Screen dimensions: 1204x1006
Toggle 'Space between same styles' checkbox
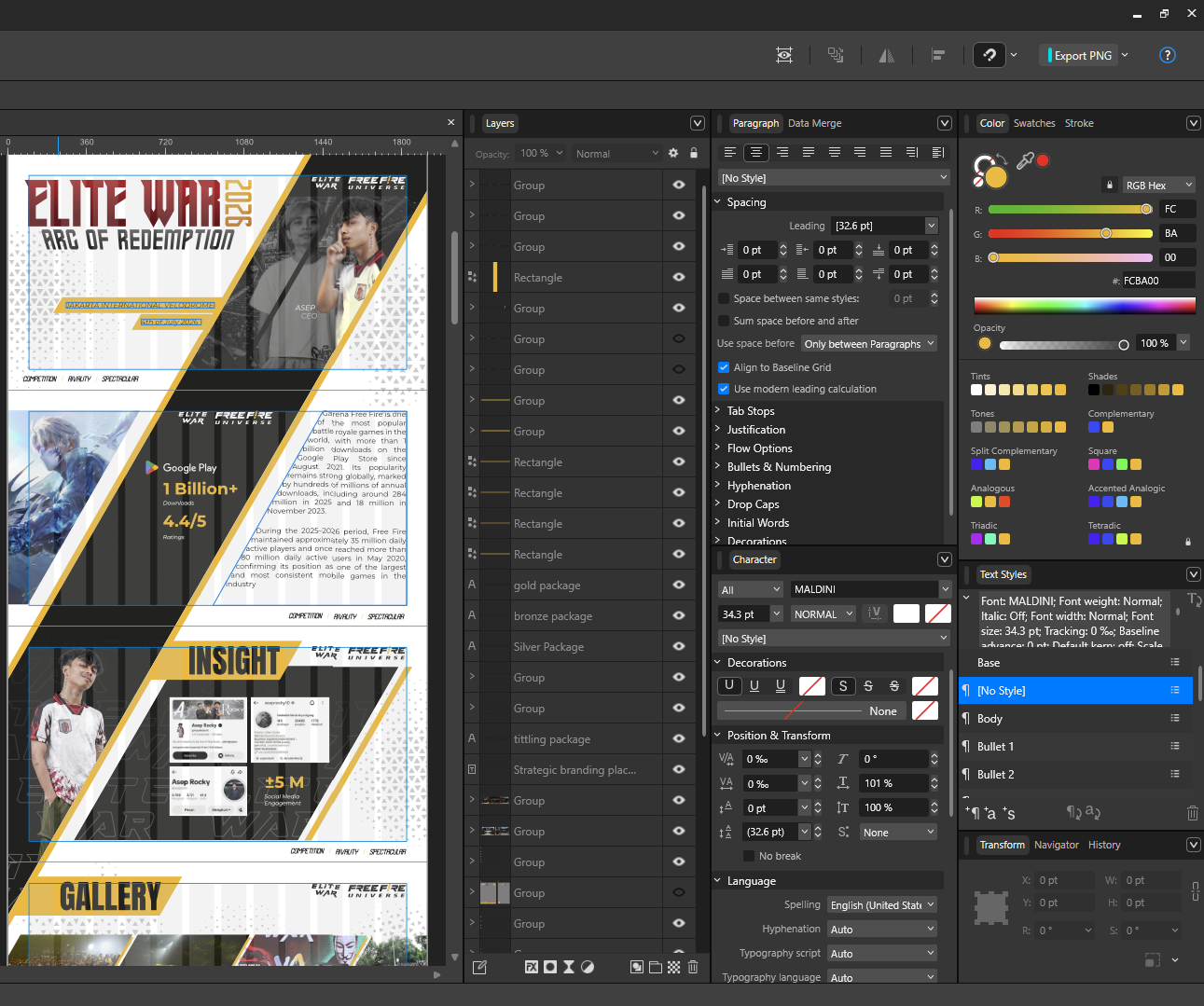[724, 298]
